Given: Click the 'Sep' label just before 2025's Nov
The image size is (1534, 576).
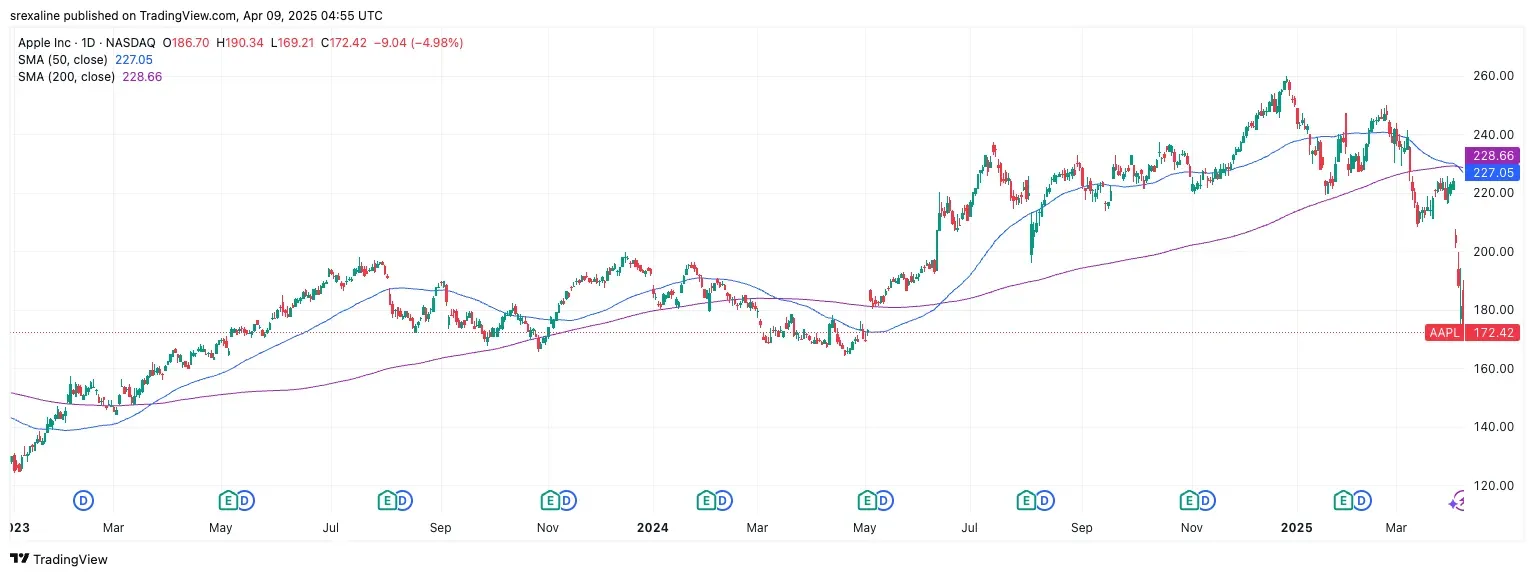Looking at the screenshot, I should pos(1080,527).
